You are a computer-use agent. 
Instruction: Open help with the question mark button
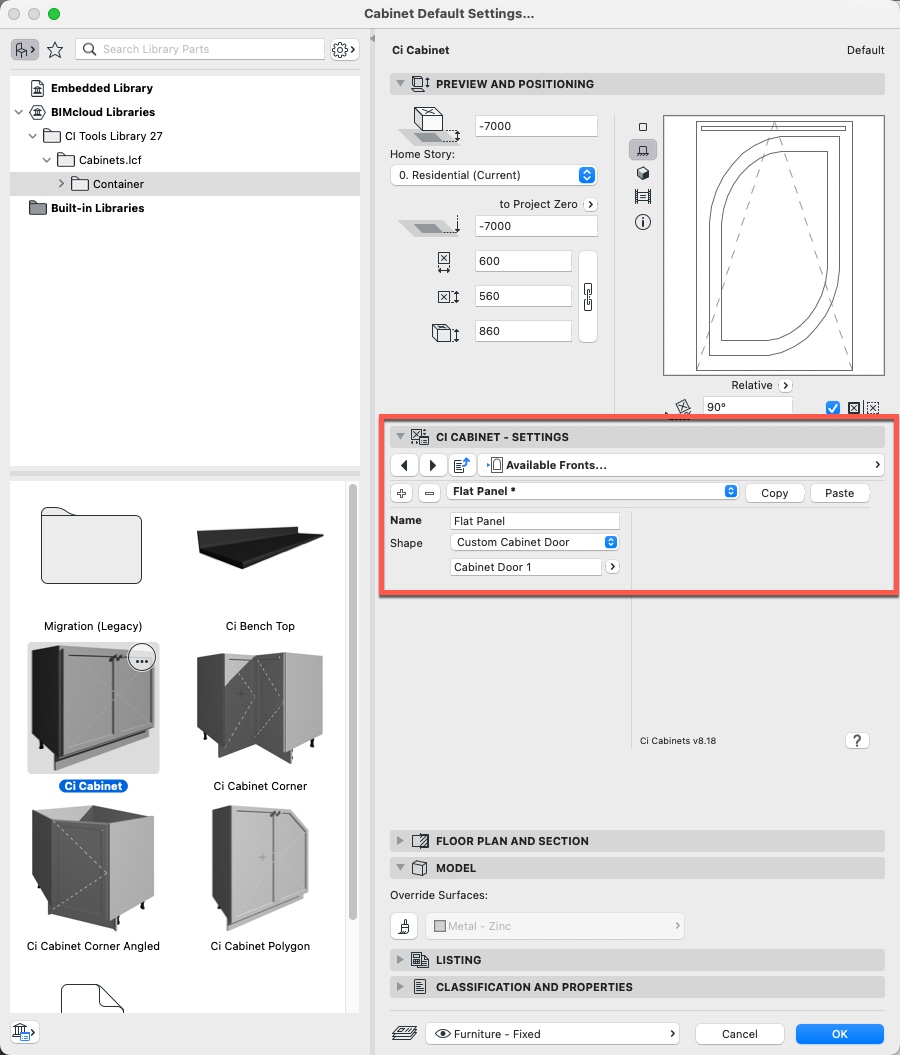tap(857, 741)
